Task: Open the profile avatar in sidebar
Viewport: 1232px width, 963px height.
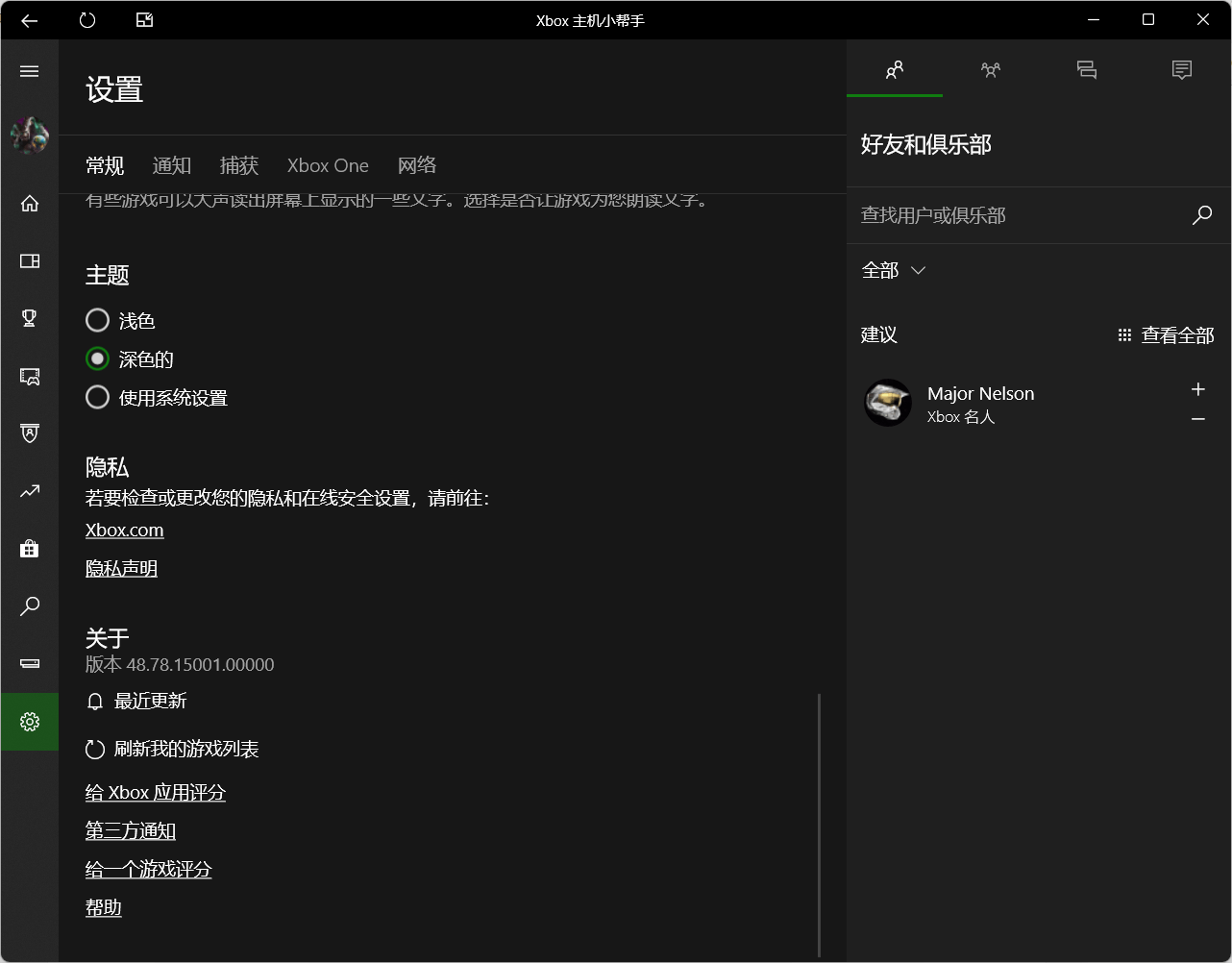Action: coord(30,136)
